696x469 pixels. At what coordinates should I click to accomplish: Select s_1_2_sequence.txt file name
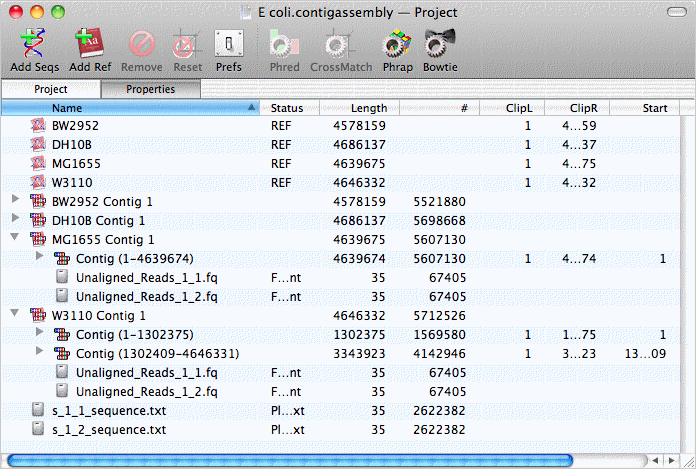click(109, 430)
